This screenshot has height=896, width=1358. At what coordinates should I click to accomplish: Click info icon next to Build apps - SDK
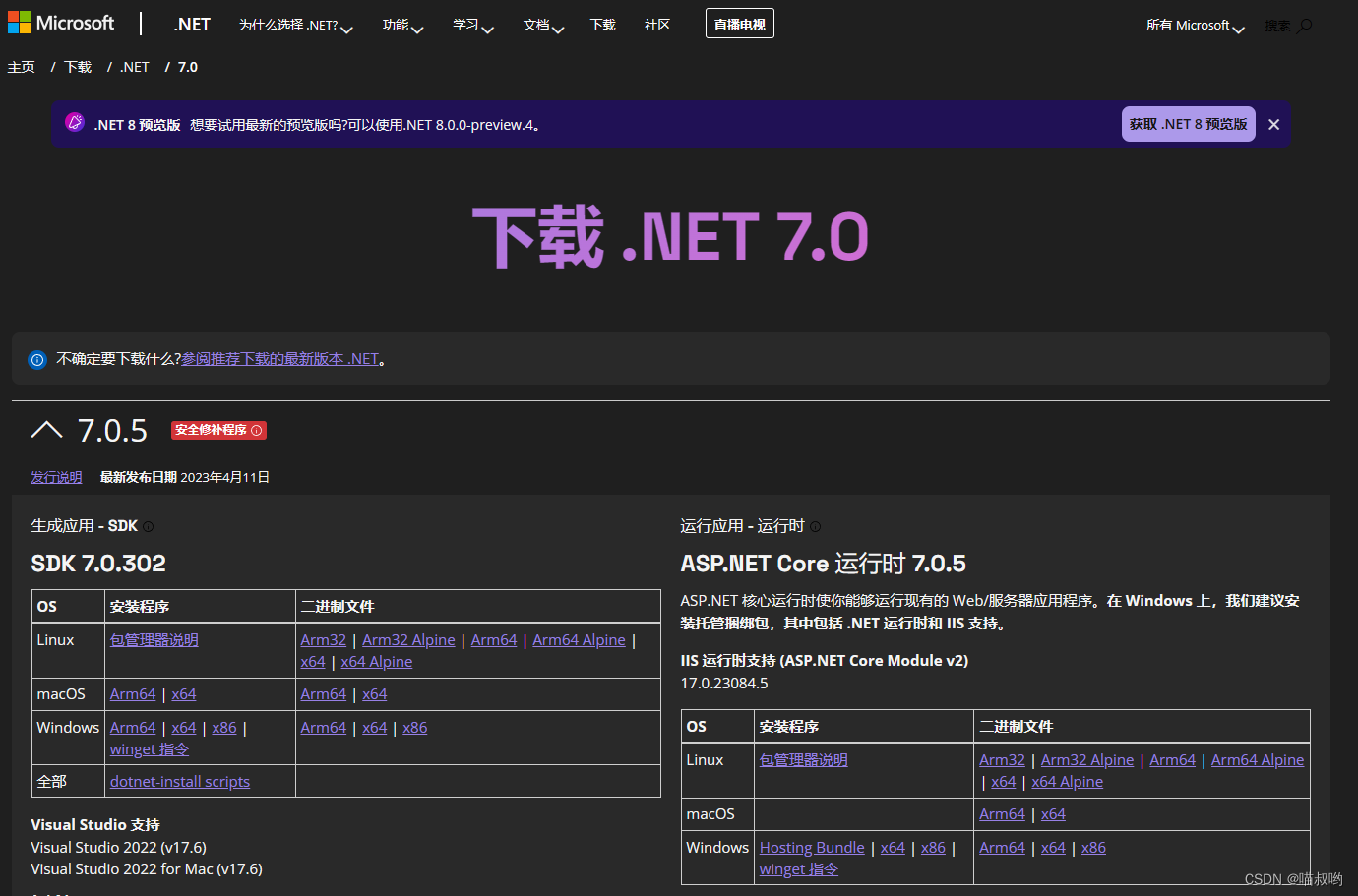[x=149, y=527]
